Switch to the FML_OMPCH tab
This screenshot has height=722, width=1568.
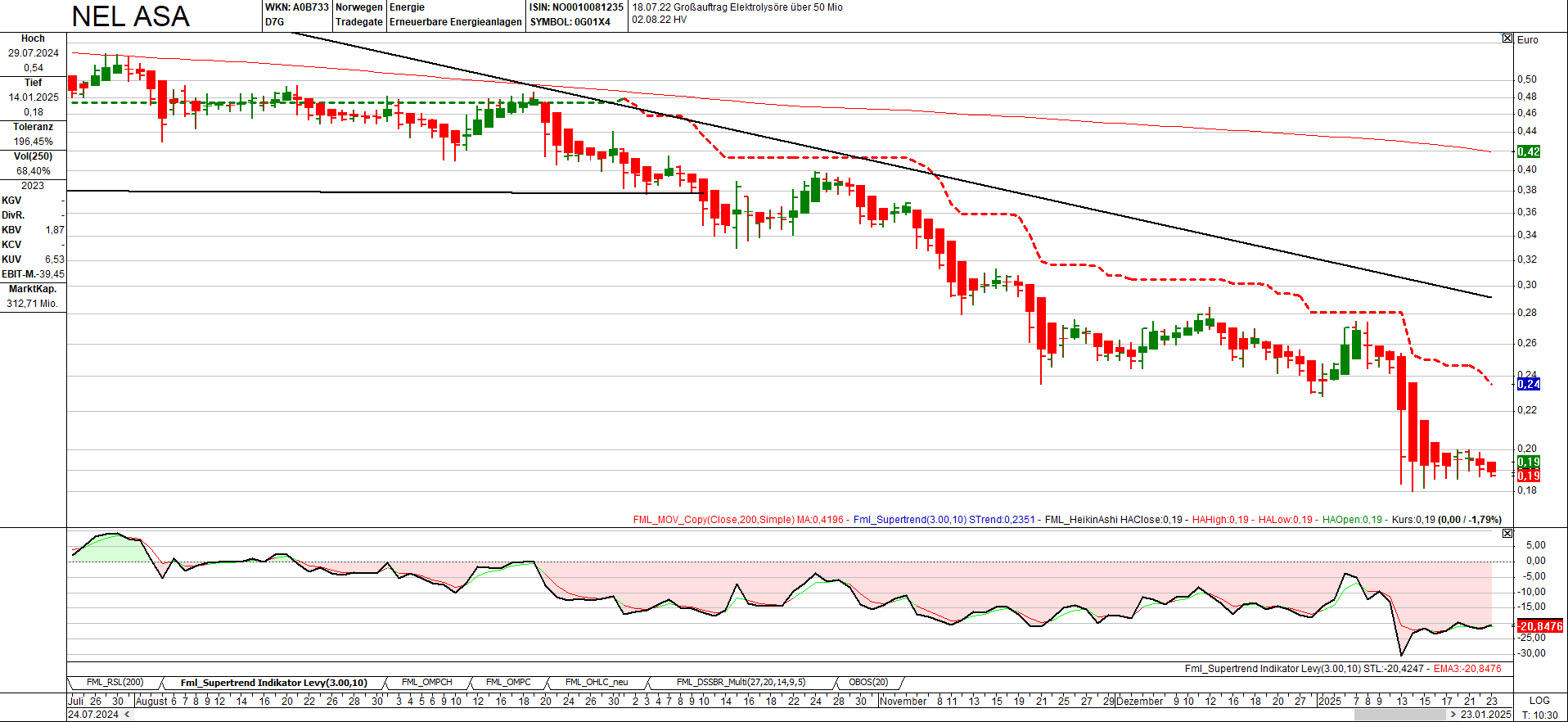point(426,683)
